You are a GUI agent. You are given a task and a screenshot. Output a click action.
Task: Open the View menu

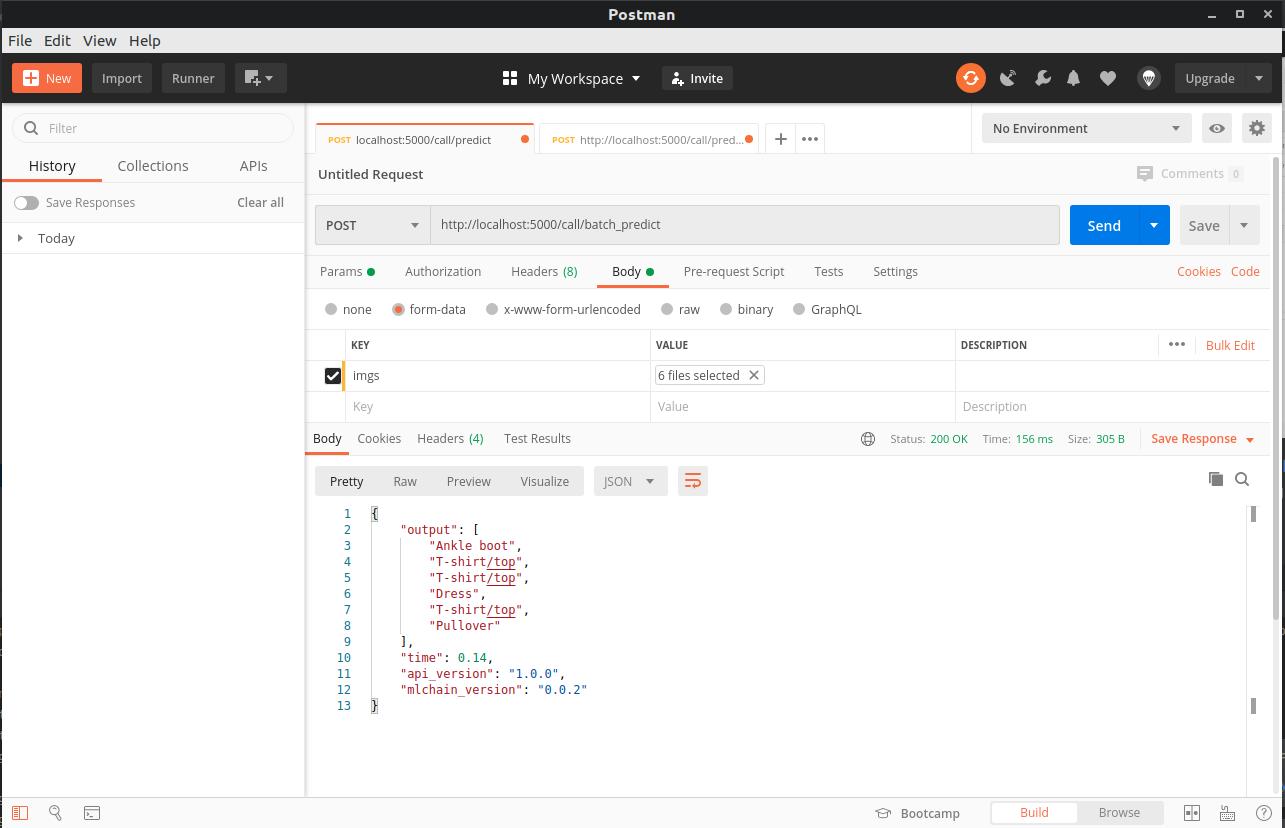coord(99,41)
